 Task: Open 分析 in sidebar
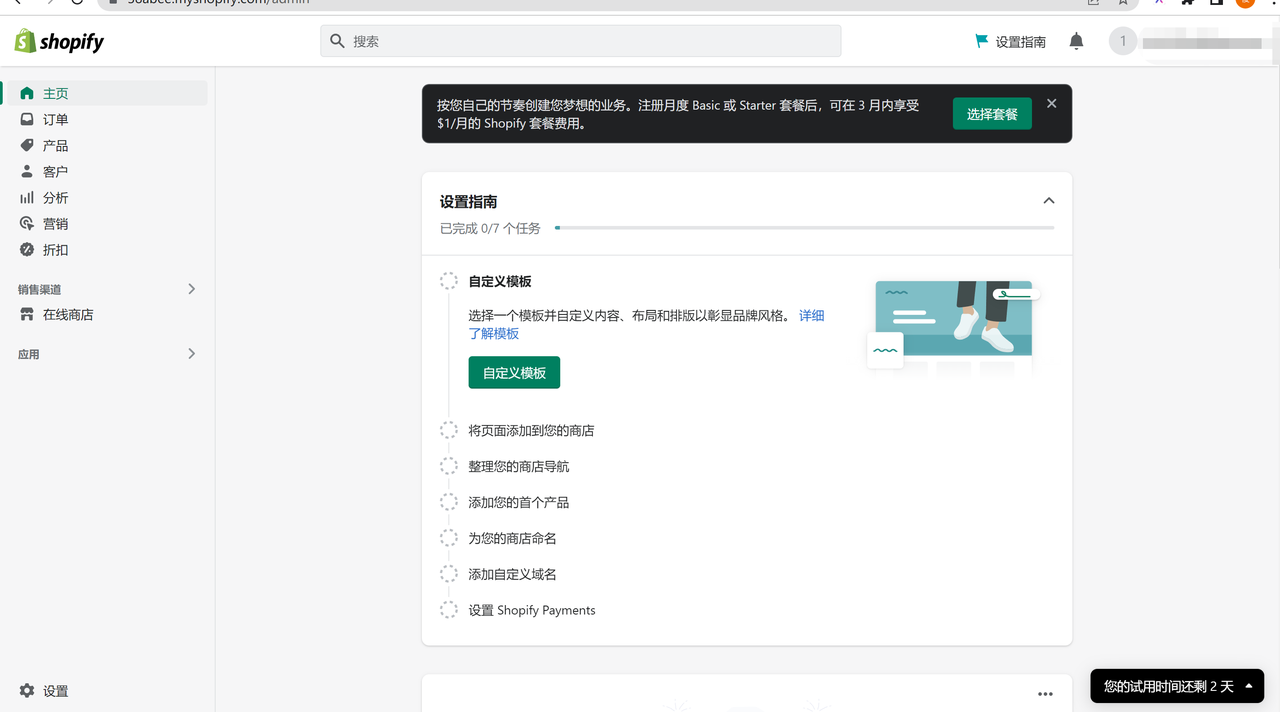point(55,197)
